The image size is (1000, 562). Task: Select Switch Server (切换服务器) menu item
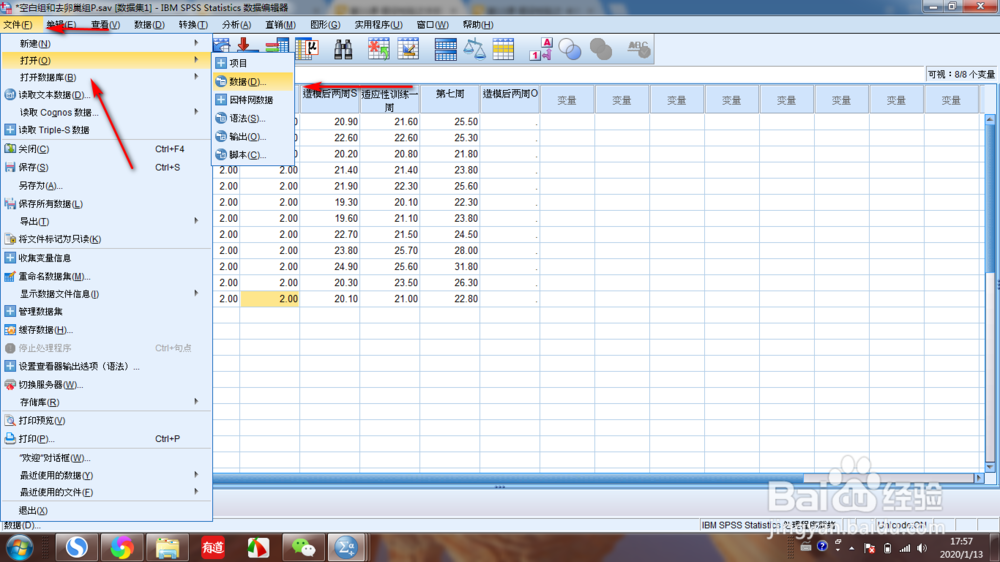tap(106, 385)
